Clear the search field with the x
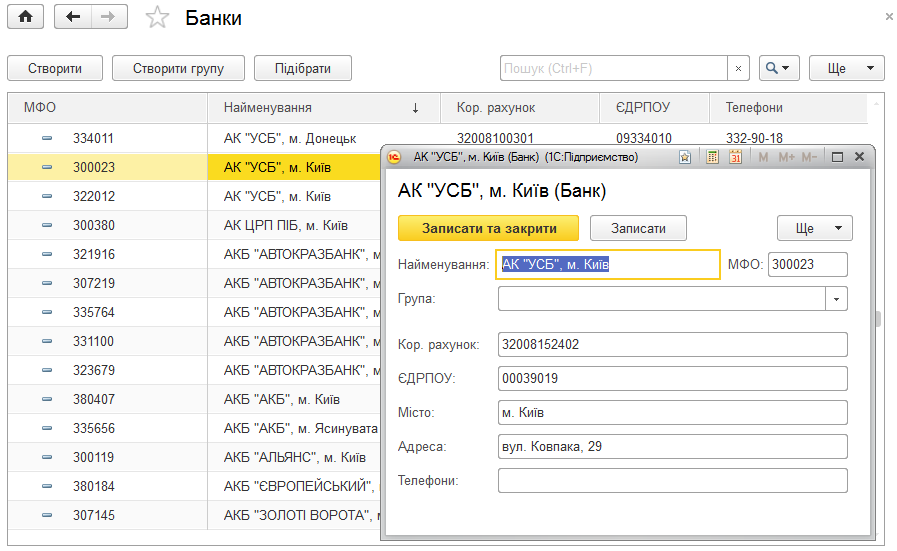897x551 pixels. [738, 69]
